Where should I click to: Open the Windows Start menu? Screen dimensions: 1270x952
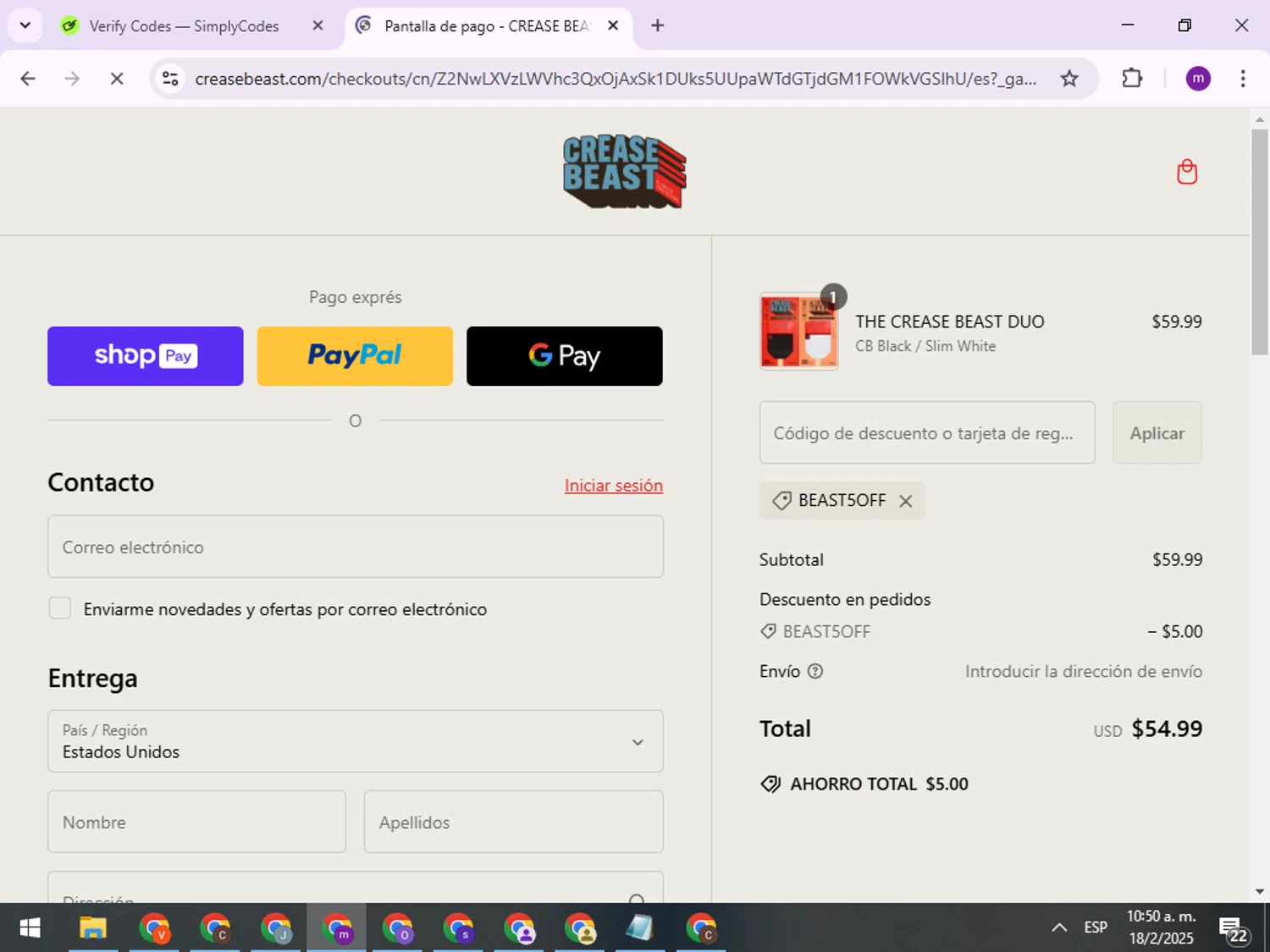tap(30, 928)
